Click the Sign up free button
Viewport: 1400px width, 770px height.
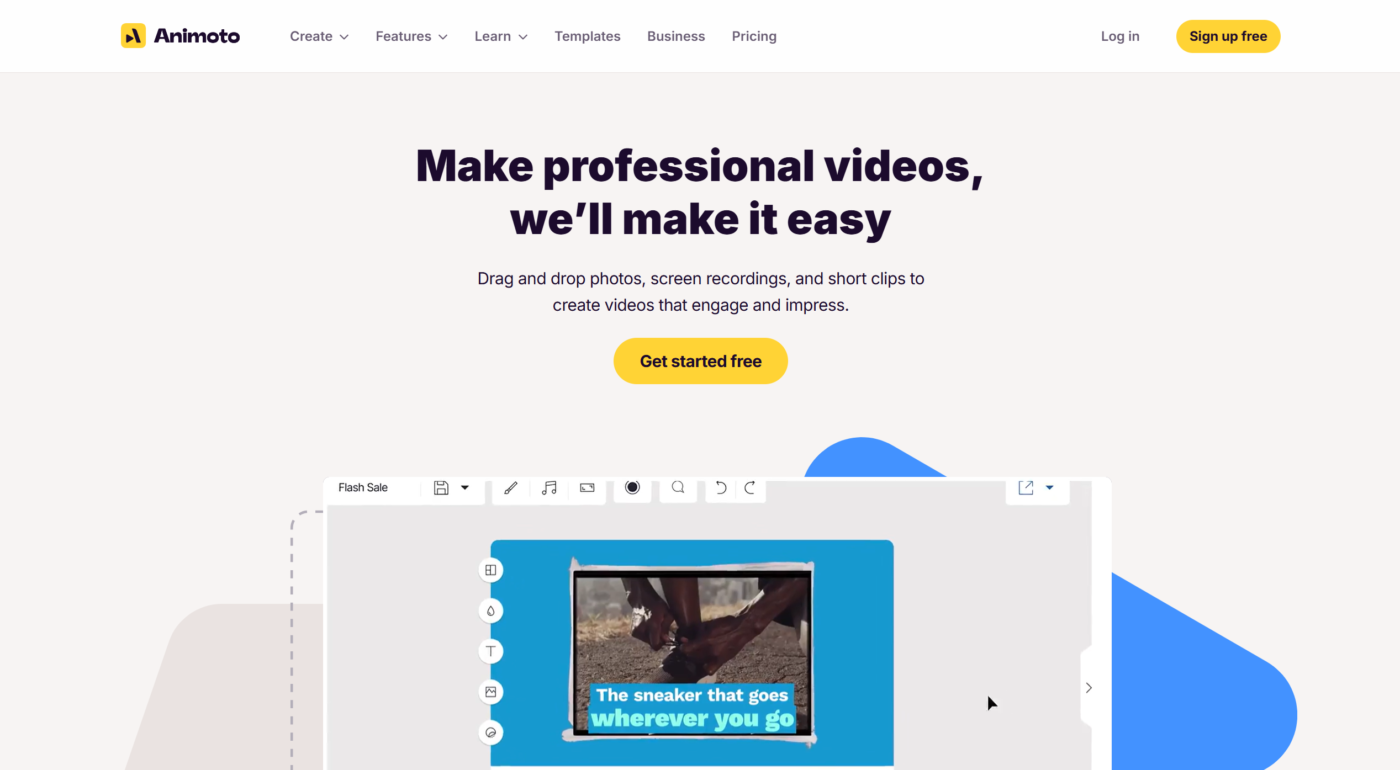point(1228,36)
